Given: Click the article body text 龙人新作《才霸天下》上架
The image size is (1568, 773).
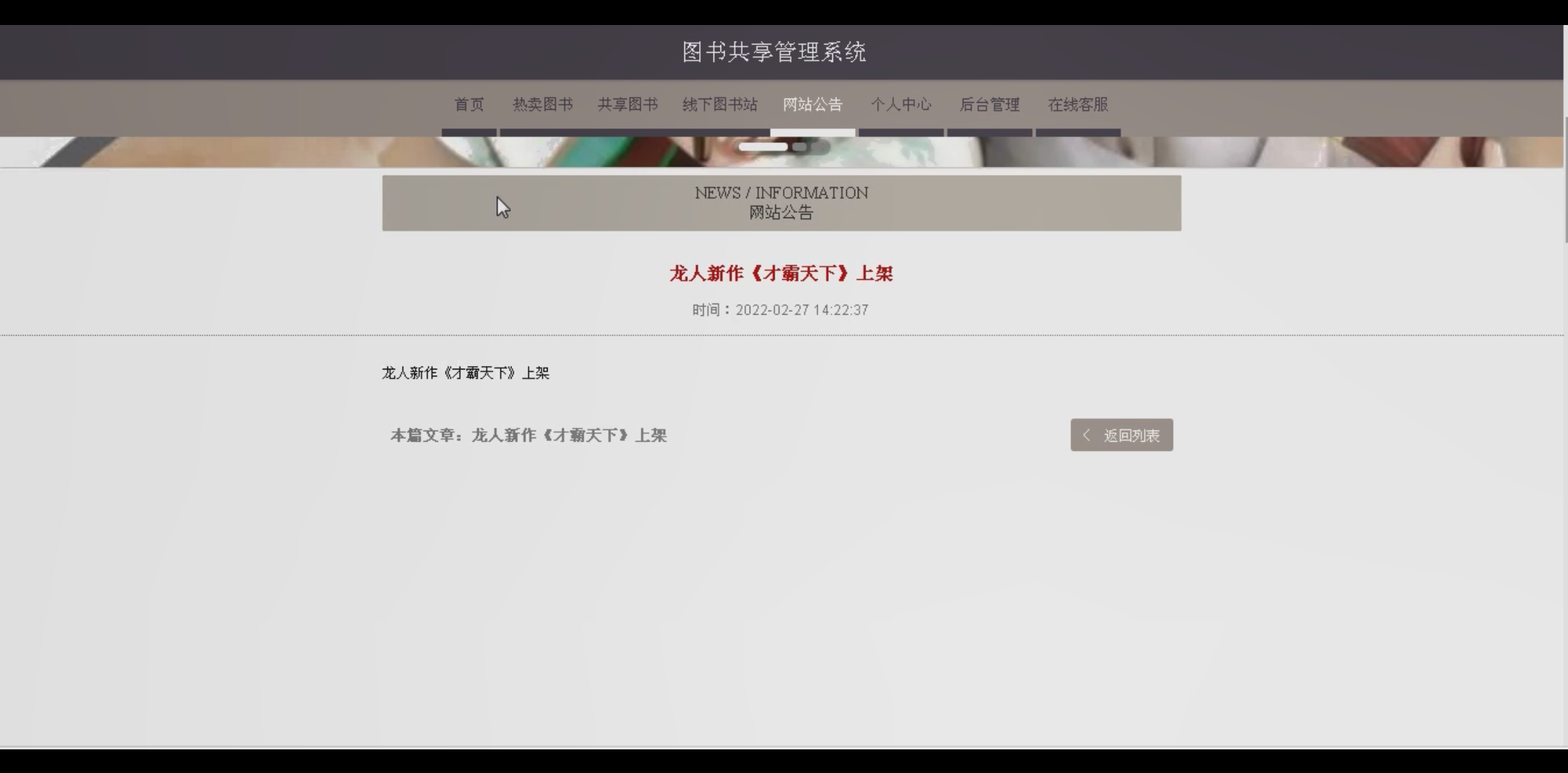Looking at the screenshot, I should [x=466, y=373].
